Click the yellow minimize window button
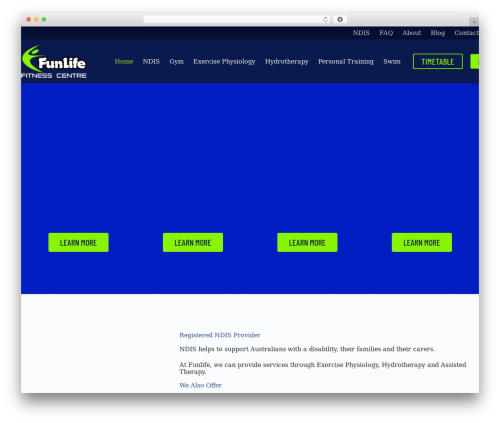Image resolution: width=500 pixels, height=423 pixels. (36, 19)
